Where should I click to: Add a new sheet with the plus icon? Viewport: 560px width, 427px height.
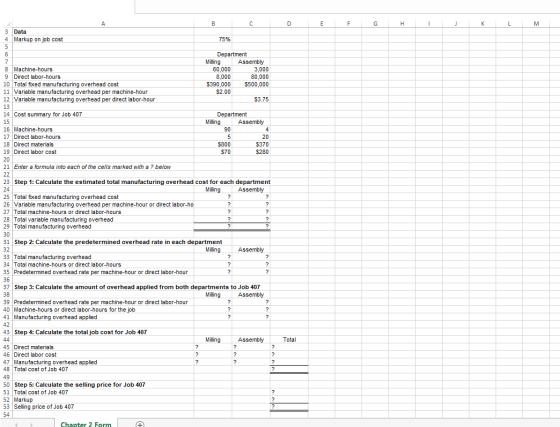[140, 424]
